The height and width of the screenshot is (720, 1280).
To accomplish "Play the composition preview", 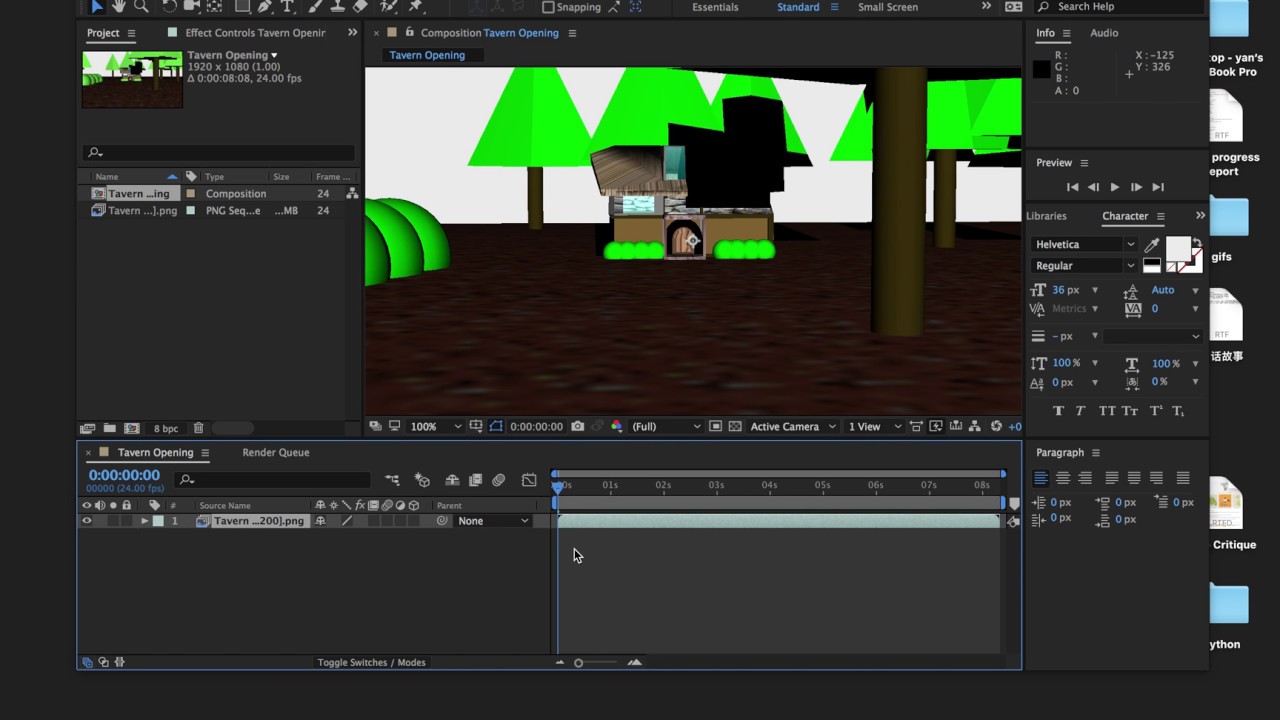I will tap(1114, 187).
